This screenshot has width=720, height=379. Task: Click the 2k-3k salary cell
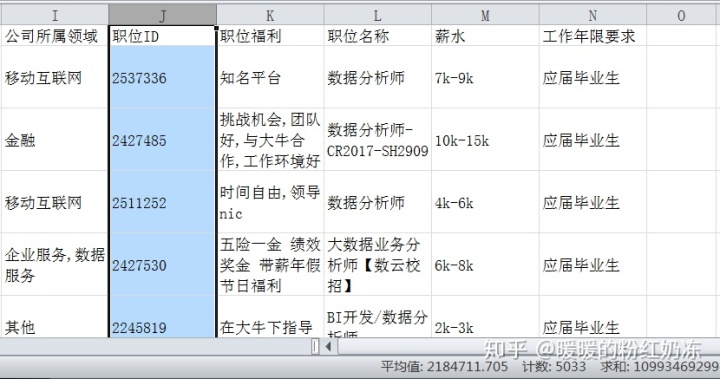(x=485, y=317)
